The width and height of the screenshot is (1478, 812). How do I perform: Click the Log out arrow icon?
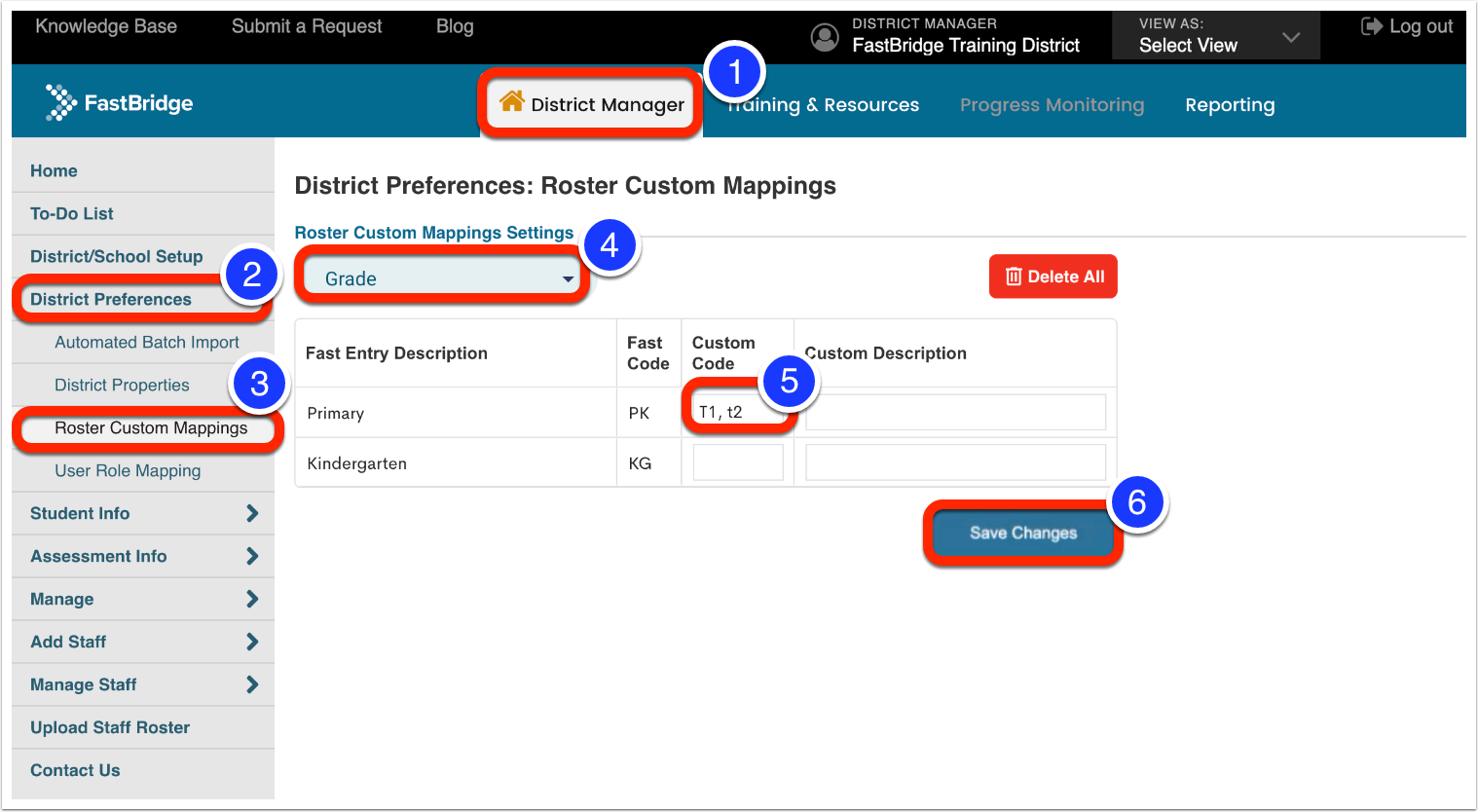[x=1371, y=26]
